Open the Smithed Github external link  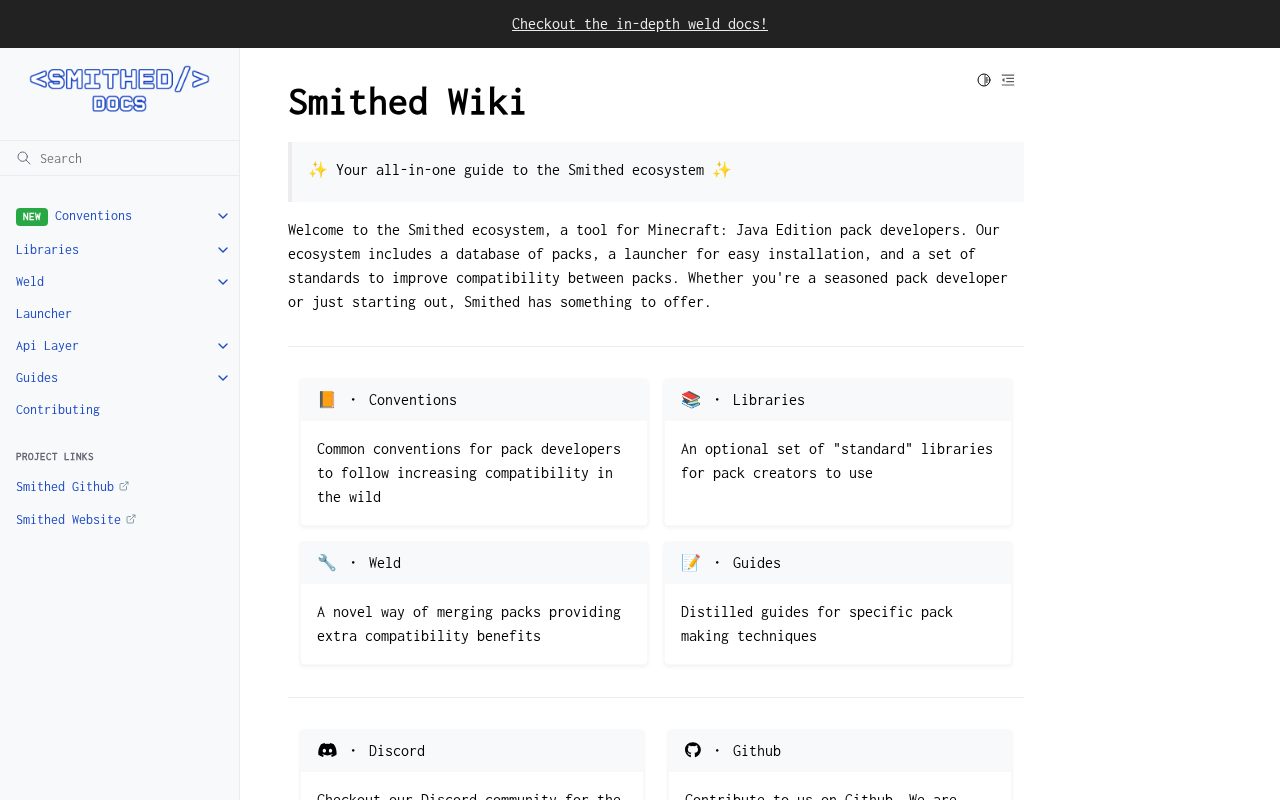(x=65, y=487)
